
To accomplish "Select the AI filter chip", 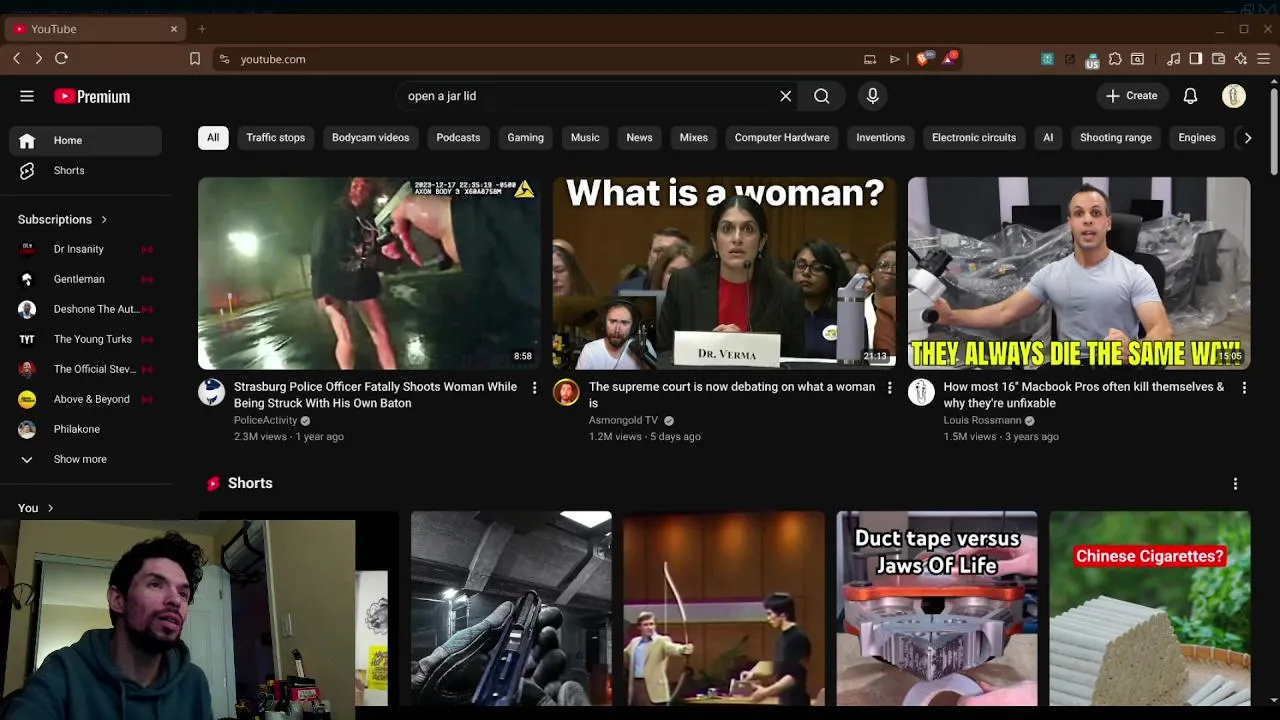I will [x=1048, y=138].
